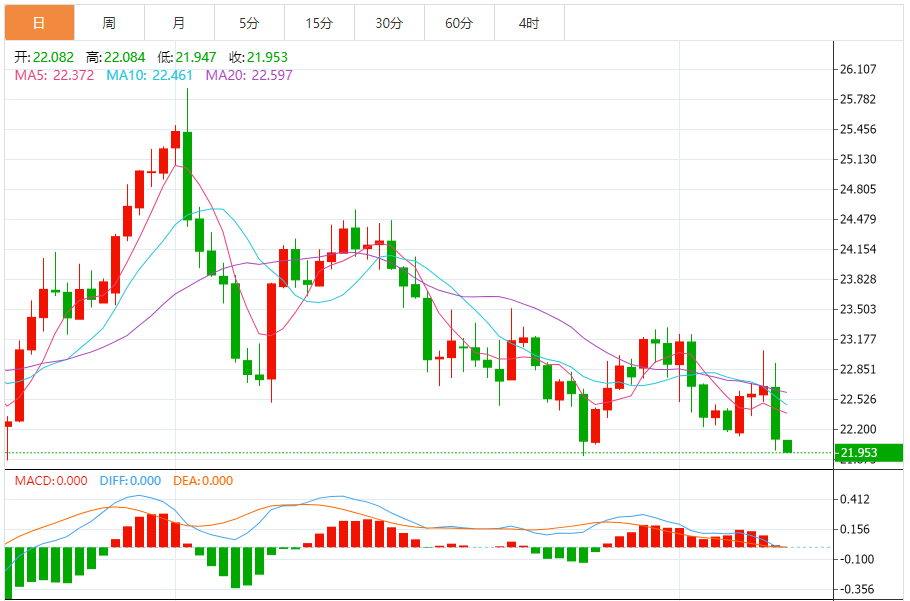Click the 开:22.082 open price value
This screenshot has height=601, width=910.
click(44, 57)
